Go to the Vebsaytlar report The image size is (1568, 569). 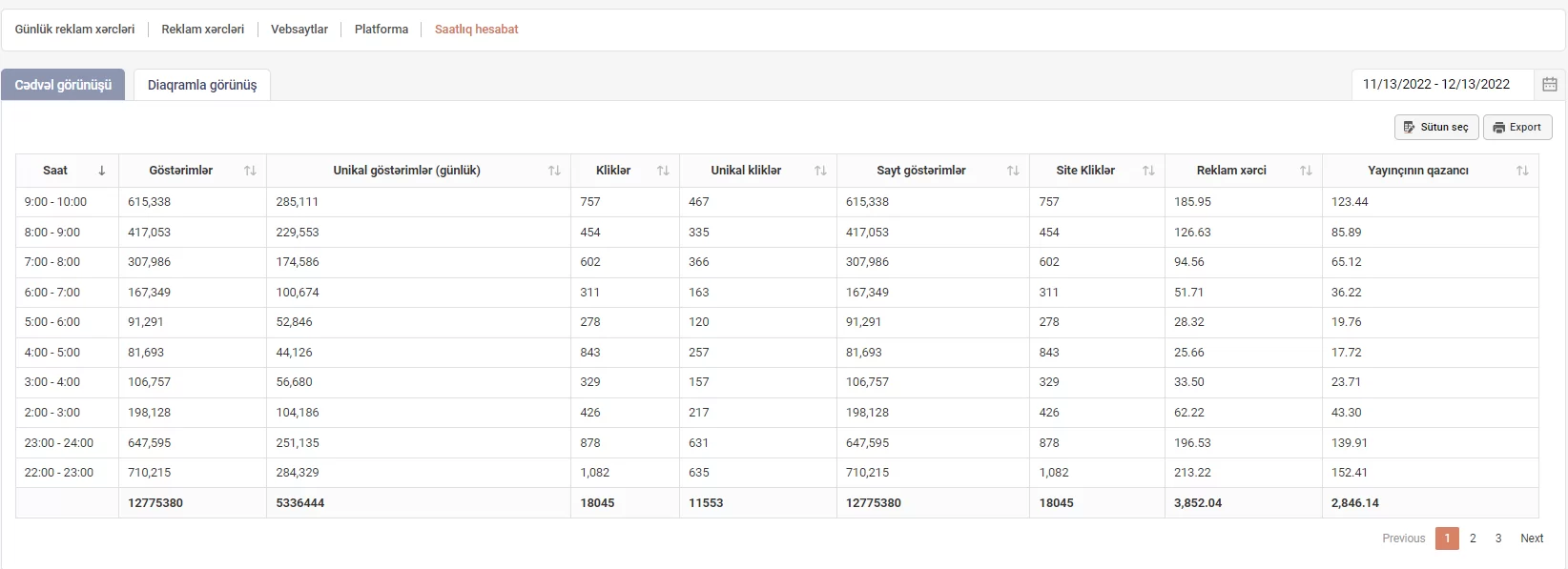point(299,30)
